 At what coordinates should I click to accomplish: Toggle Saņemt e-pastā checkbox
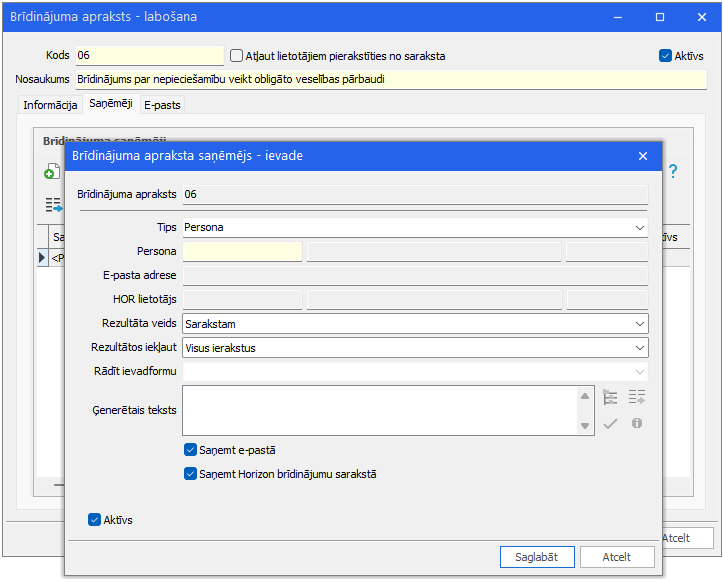[190, 450]
